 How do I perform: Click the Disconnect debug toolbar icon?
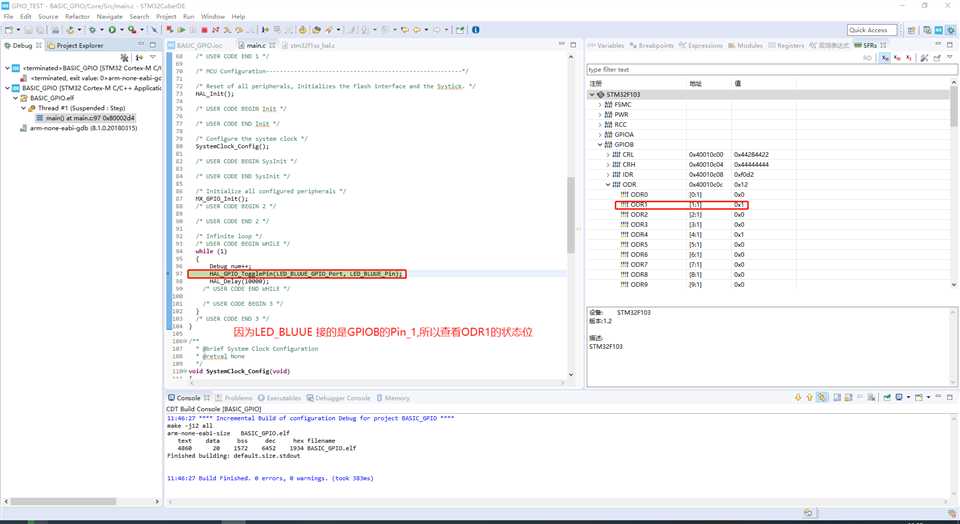pos(216,29)
